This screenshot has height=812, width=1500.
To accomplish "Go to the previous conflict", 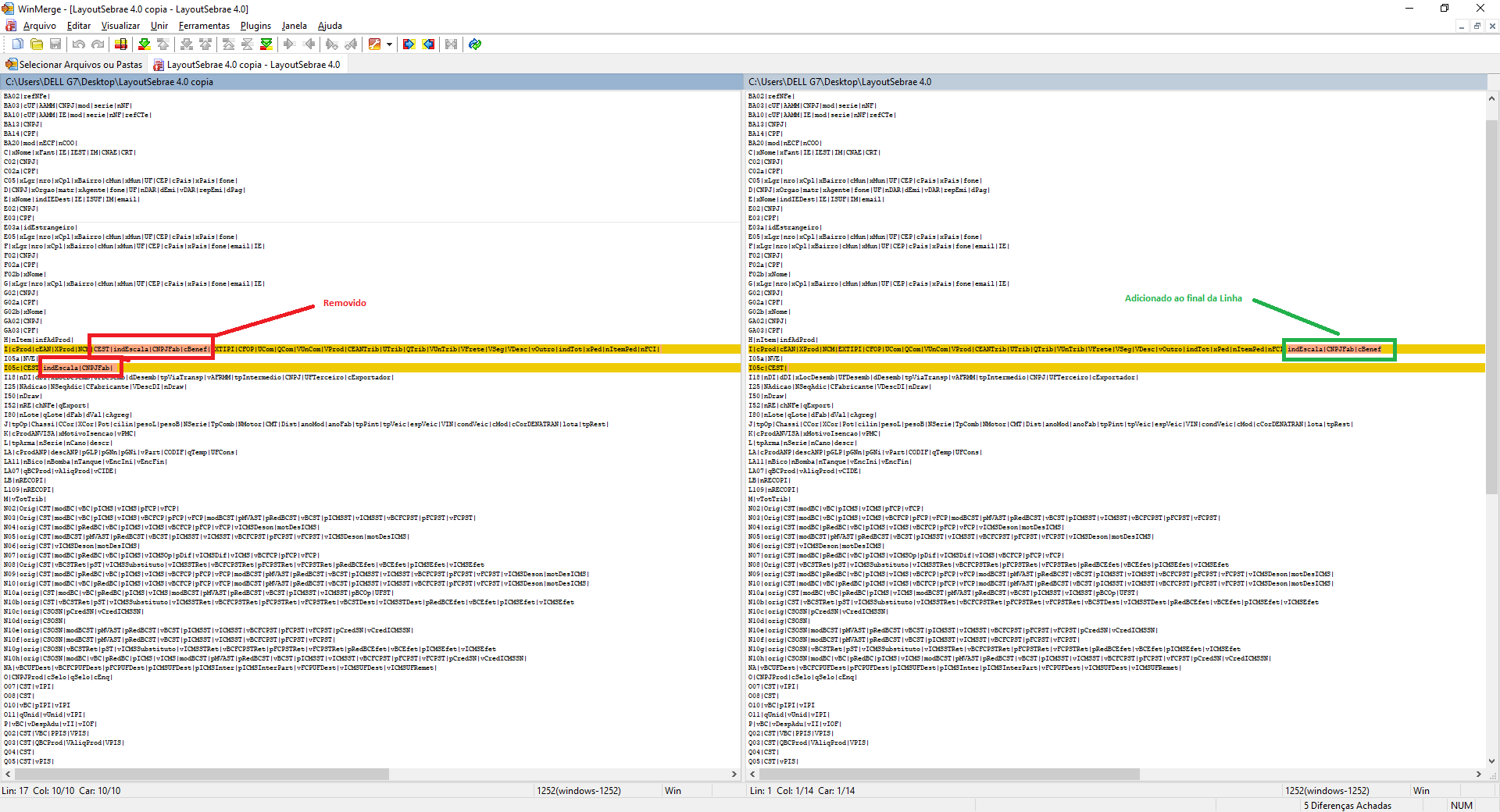I will click(205, 45).
